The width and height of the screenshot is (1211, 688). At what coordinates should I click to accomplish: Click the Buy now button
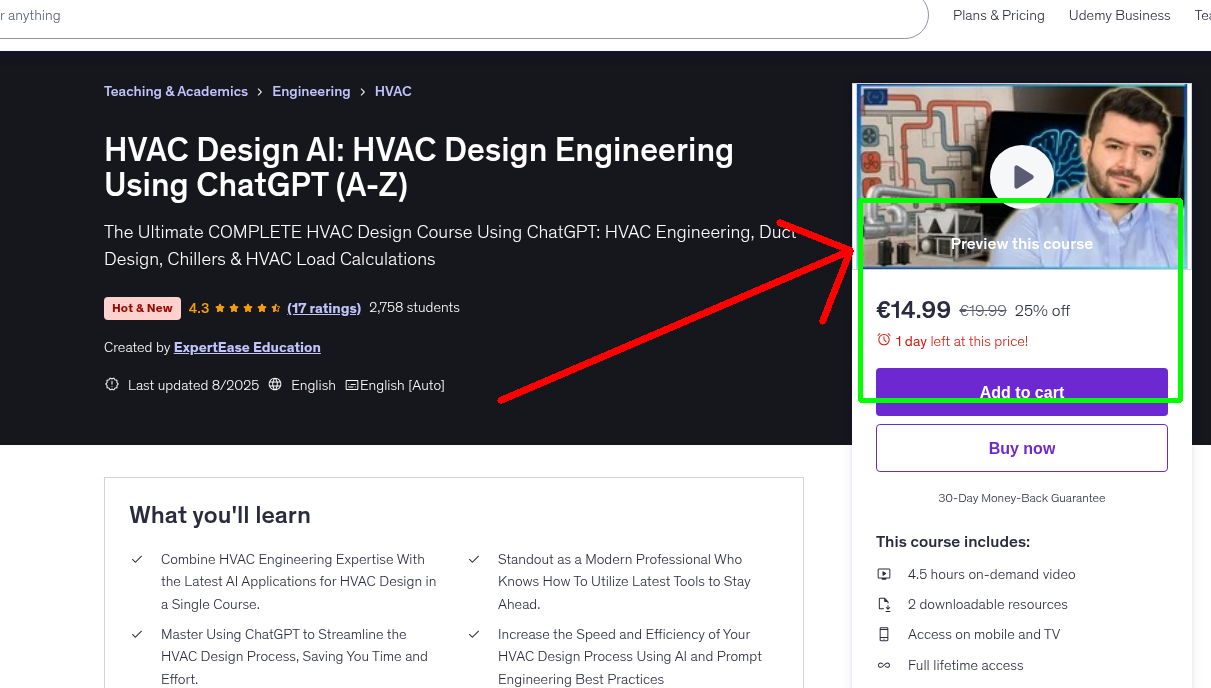(x=1021, y=447)
